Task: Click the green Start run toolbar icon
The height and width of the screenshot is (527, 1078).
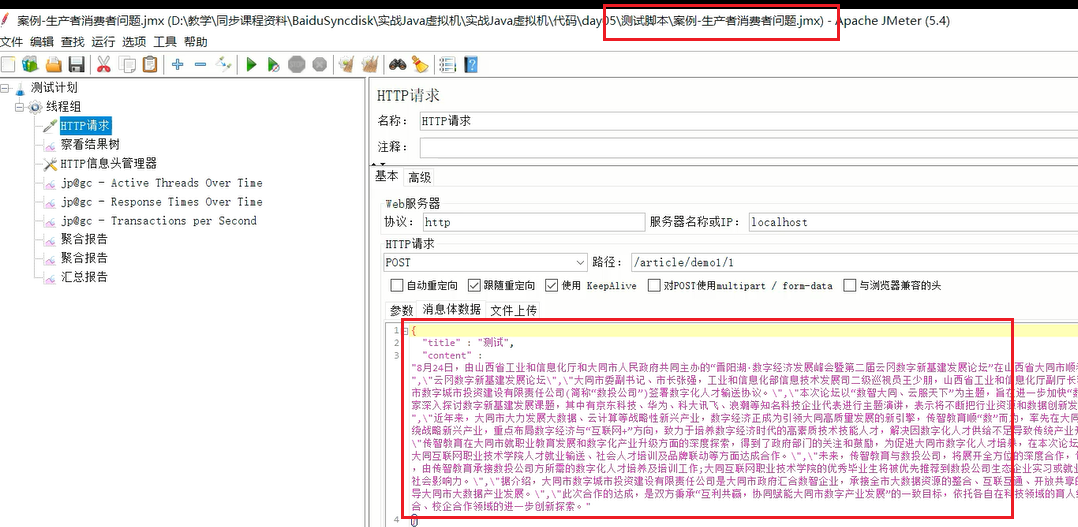Action: (x=252, y=65)
